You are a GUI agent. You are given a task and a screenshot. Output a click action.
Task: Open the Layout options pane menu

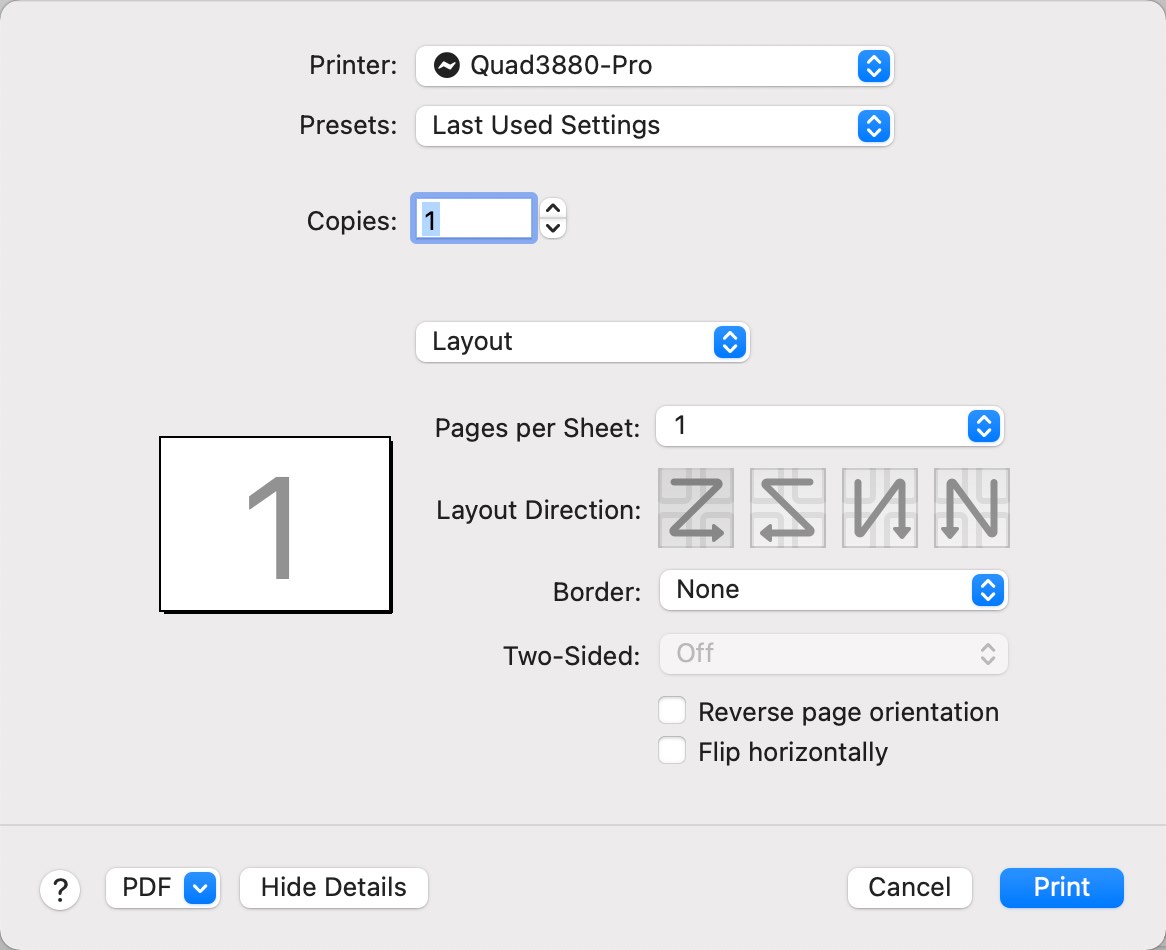click(x=582, y=342)
